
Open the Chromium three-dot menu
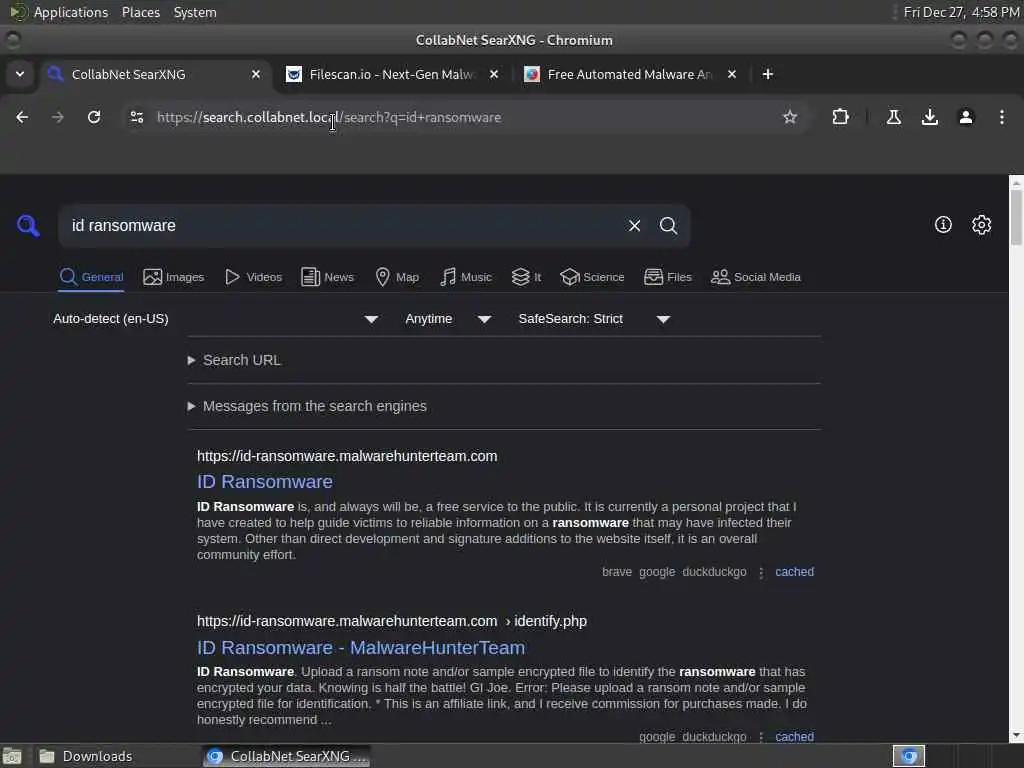pos(1001,117)
